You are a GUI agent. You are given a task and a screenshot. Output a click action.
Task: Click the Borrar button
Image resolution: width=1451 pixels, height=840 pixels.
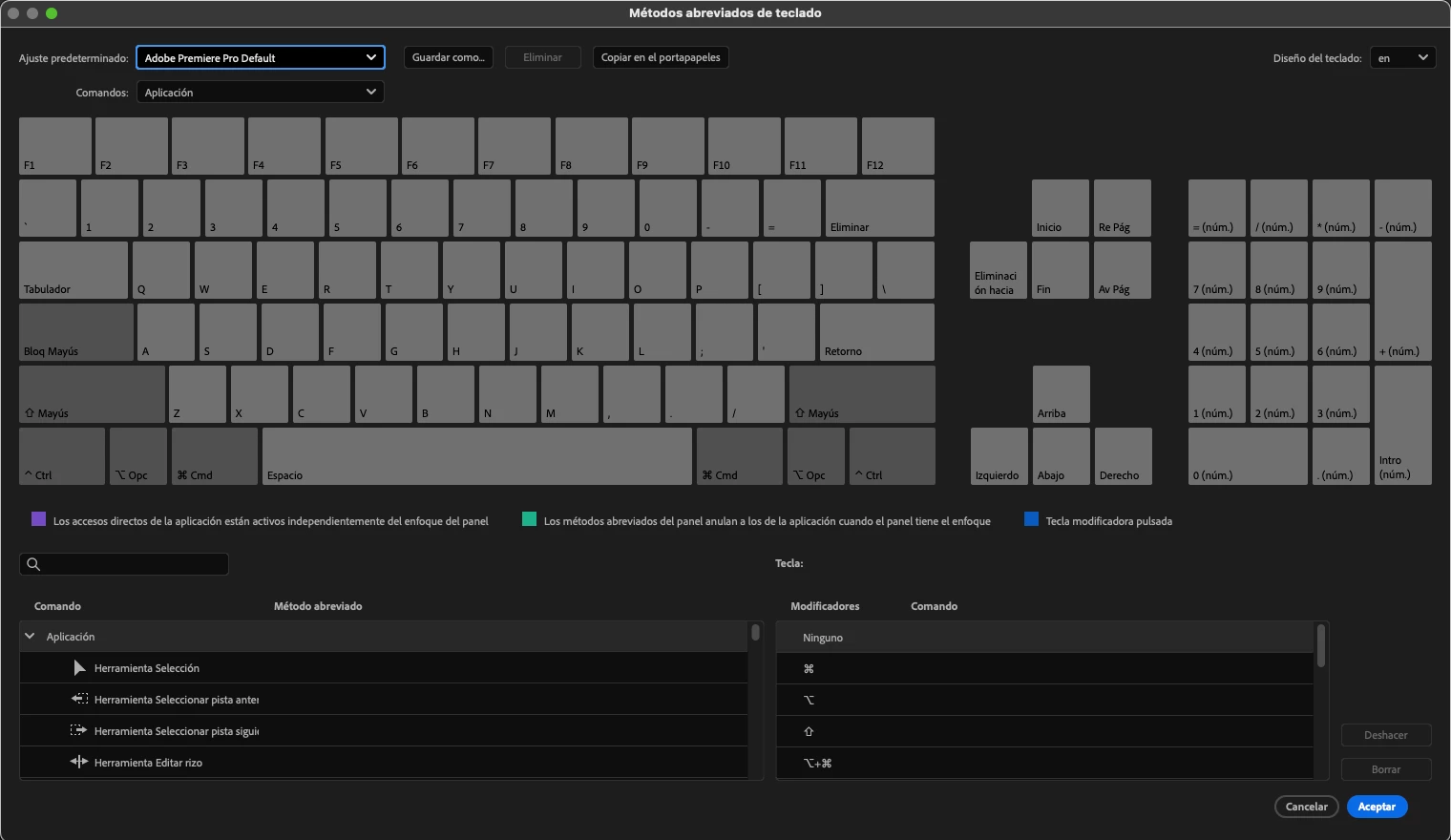1386,769
